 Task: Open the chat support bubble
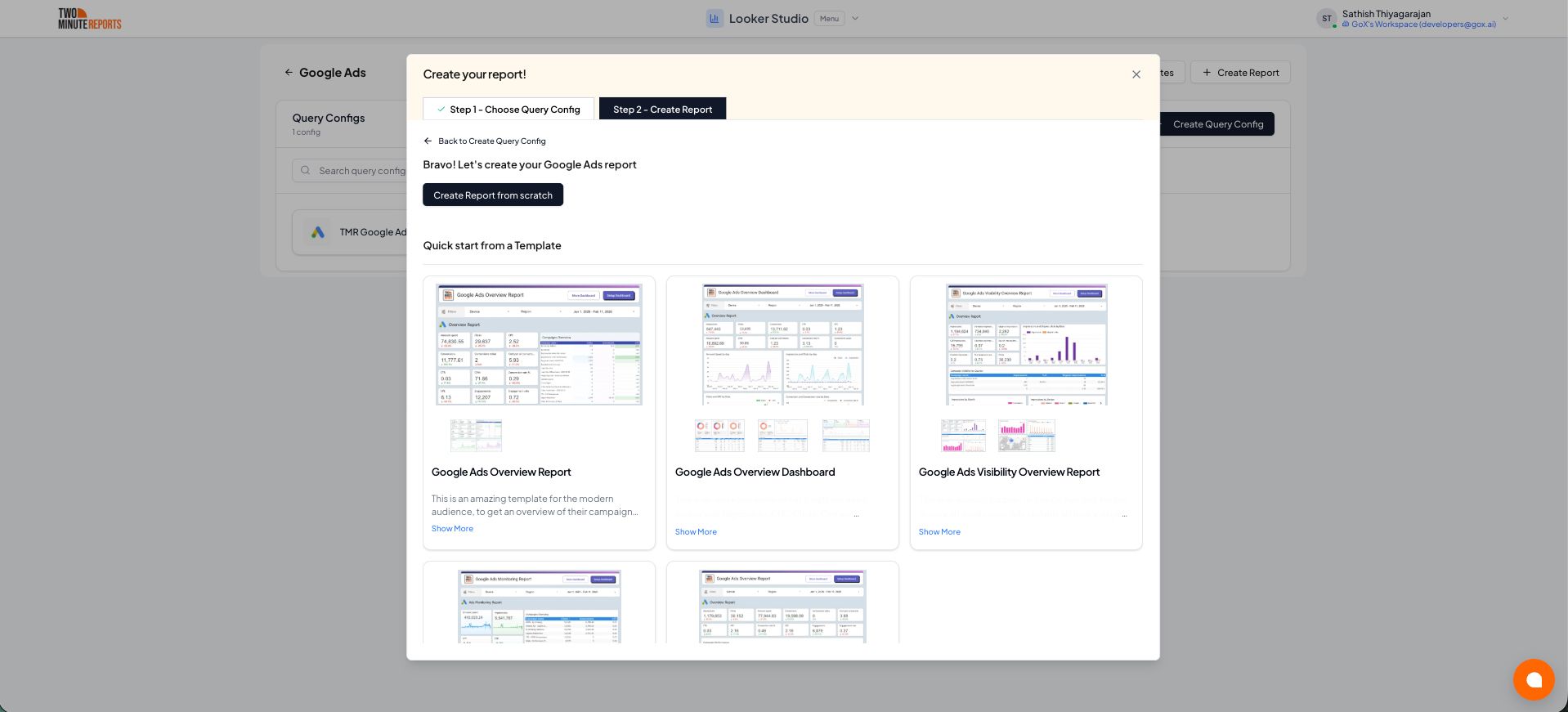point(1534,679)
